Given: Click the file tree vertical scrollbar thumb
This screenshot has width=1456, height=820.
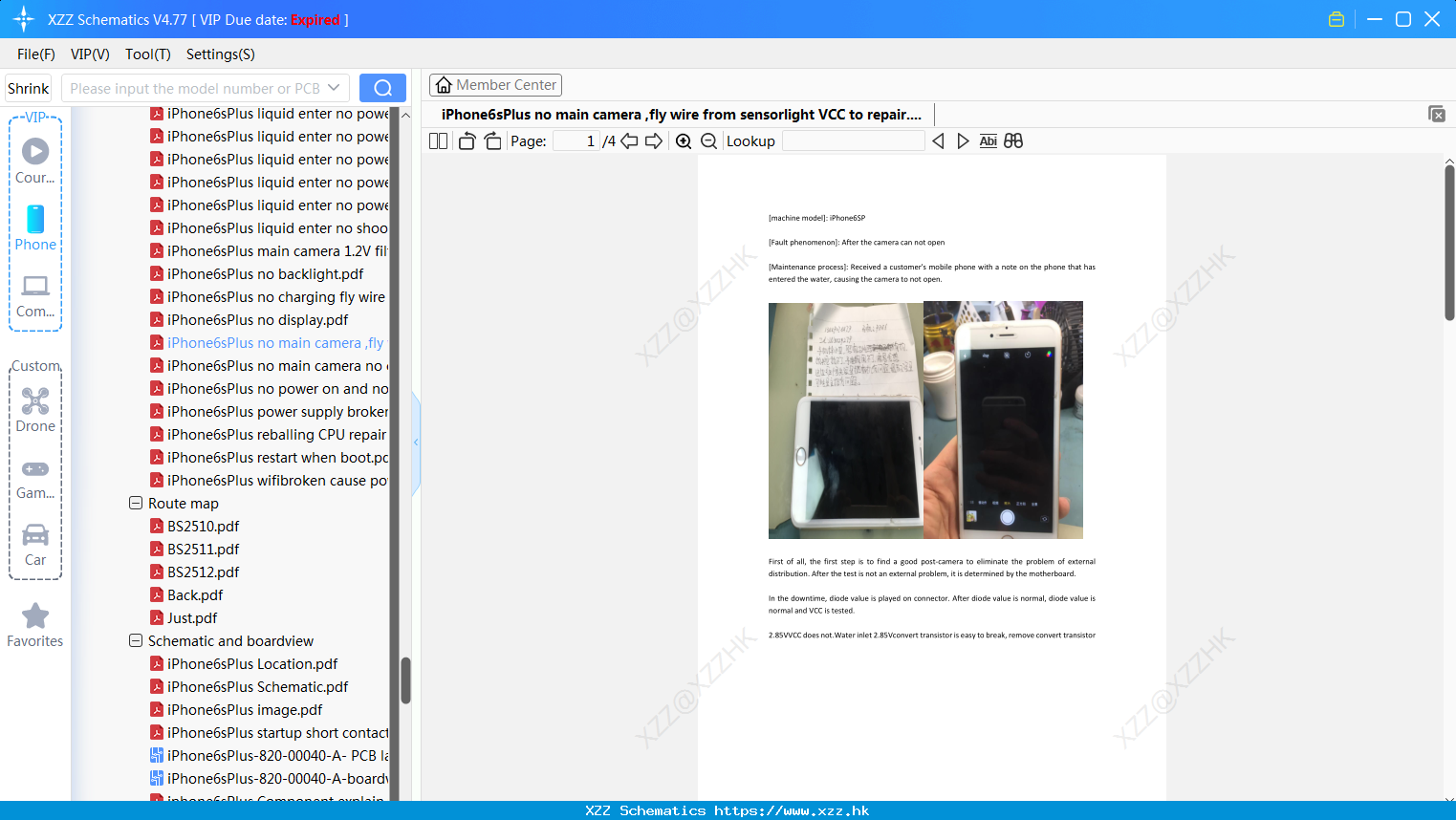Looking at the screenshot, I should pyautogui.click(x=405, y=680).
